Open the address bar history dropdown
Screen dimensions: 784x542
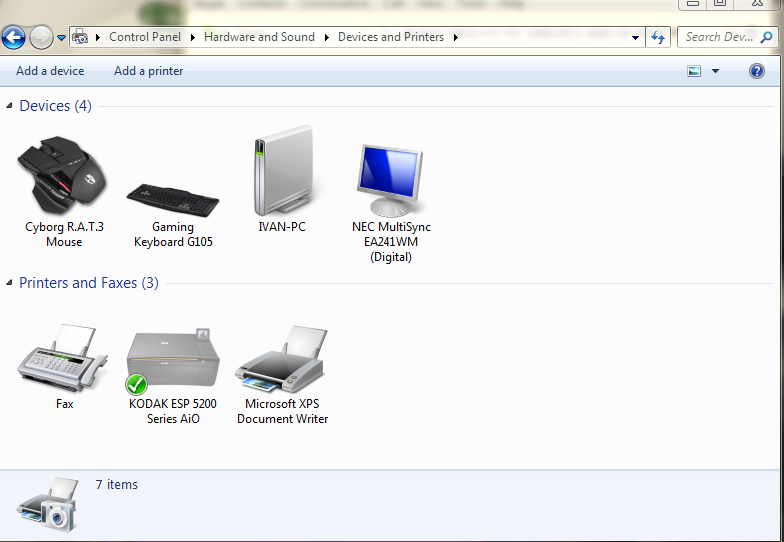[x=636, y=38]
